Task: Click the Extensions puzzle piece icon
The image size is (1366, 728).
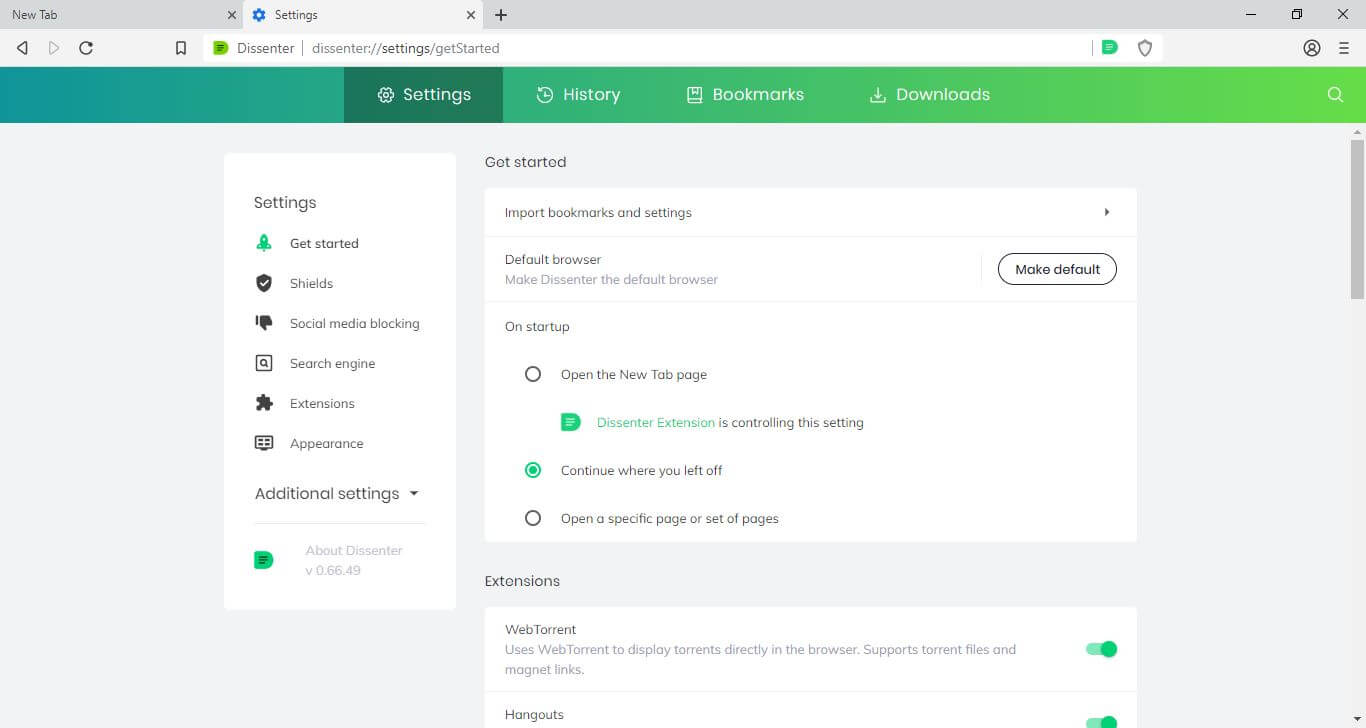Action: [264, 403]
